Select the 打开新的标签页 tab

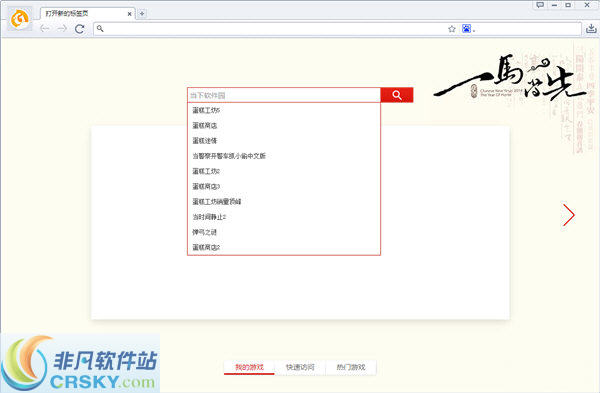pos(87,14)
